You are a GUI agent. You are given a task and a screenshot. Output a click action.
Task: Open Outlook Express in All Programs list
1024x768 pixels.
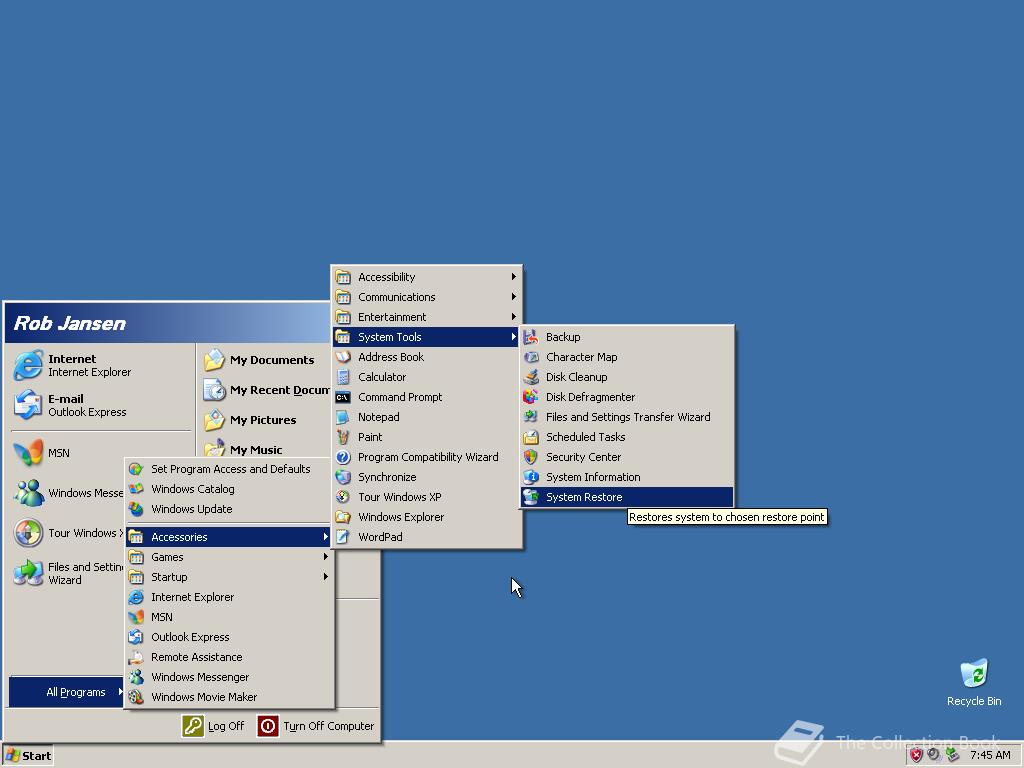point(229,637)
